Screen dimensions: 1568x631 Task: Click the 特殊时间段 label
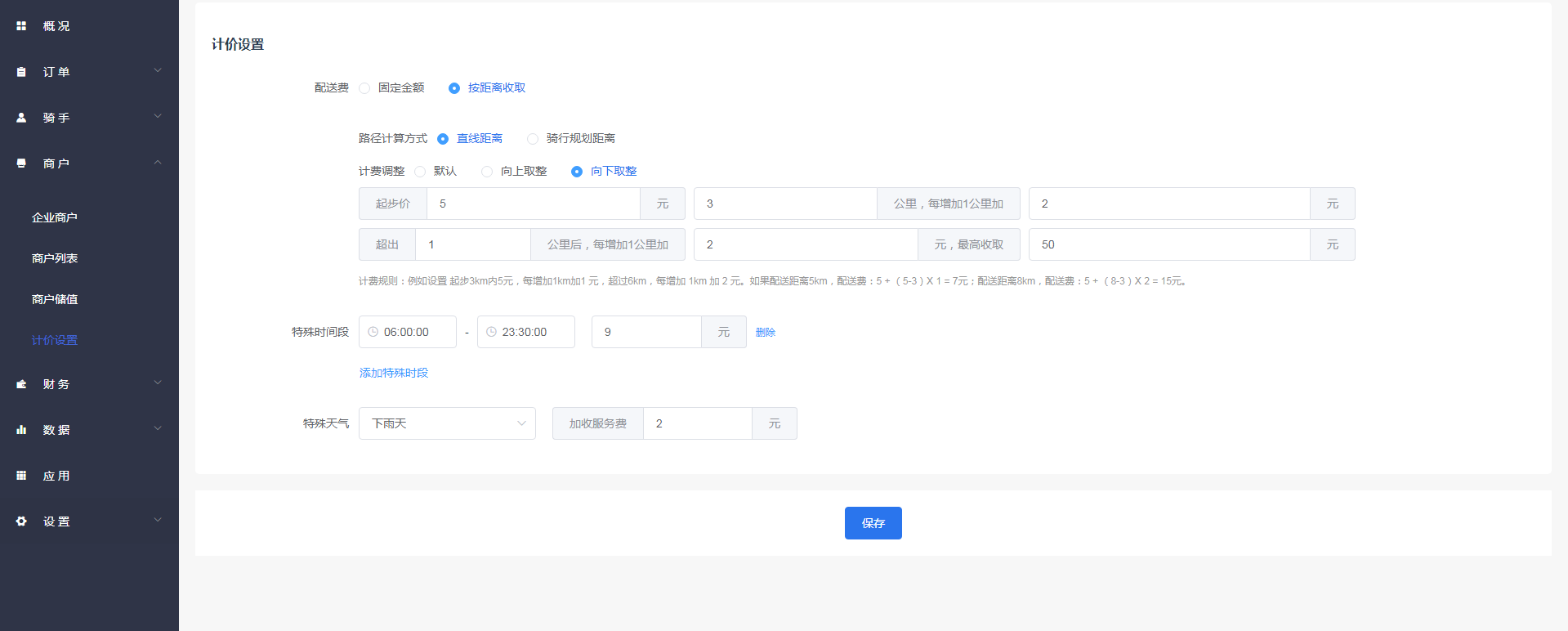point(320,332)
